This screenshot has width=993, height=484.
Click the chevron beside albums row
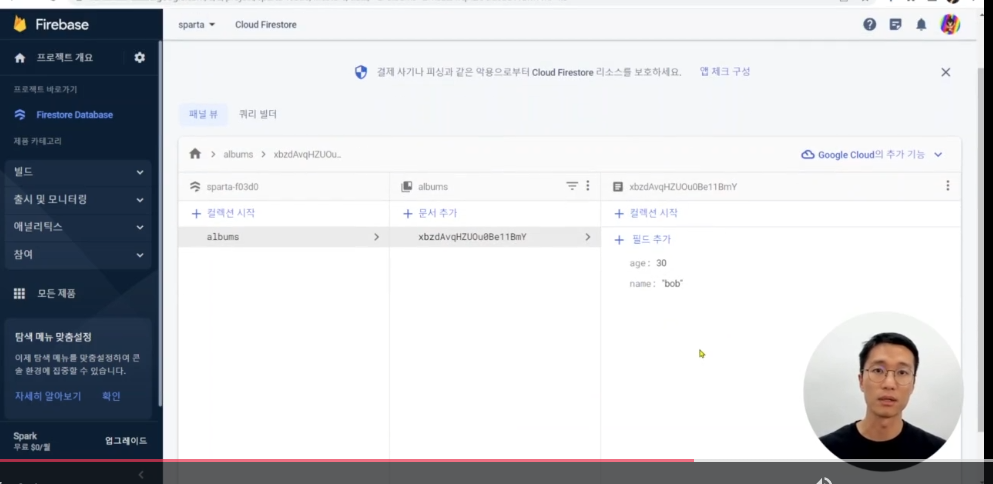[376, 237]
